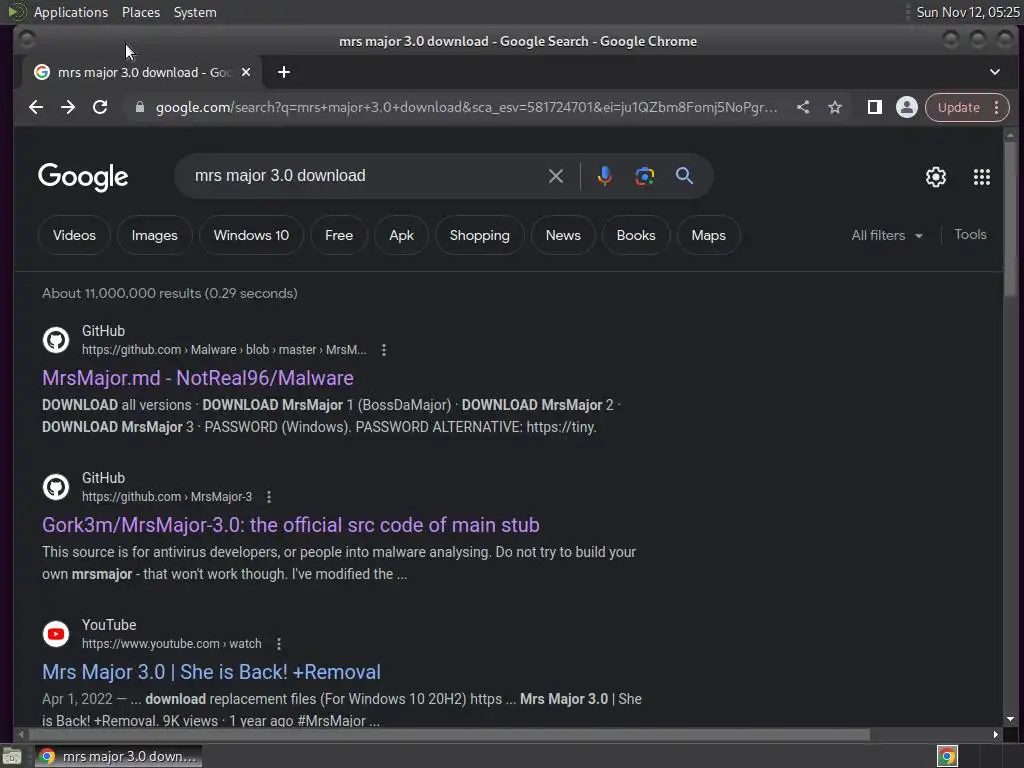Viewport: 1024px width, 768px height.
Task: Click scroll-right arrow of horizontal scrollbar
Action: [995, 735]
